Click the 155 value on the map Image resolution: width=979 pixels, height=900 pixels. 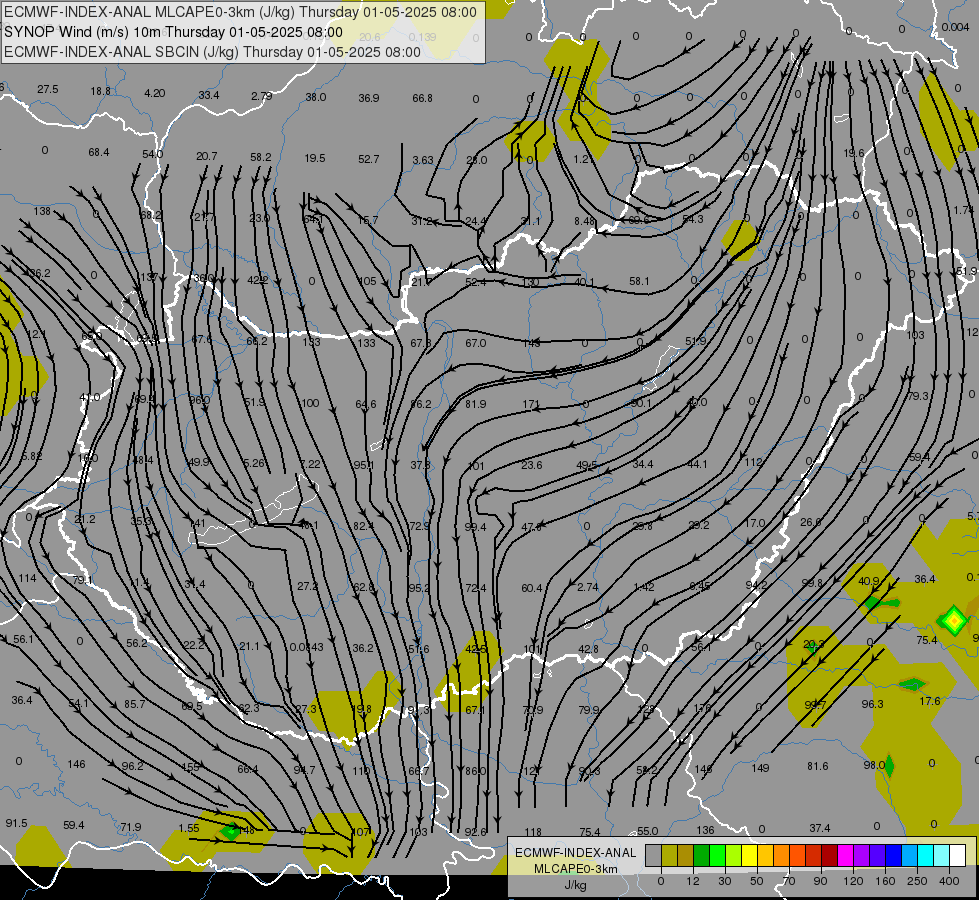tap(190, 767)
